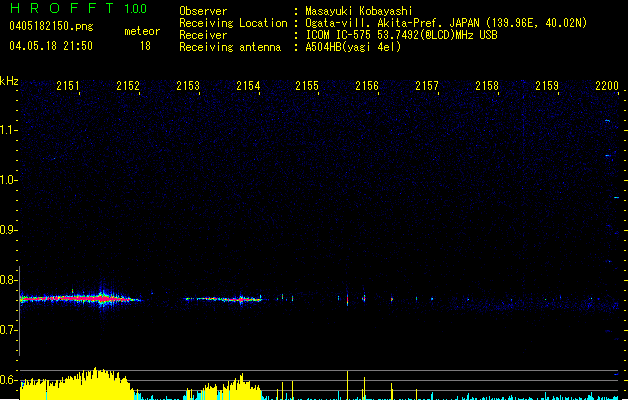Click the meteor count value 18
The width and height of the screenshot is (629, 400).
(145, 46)
